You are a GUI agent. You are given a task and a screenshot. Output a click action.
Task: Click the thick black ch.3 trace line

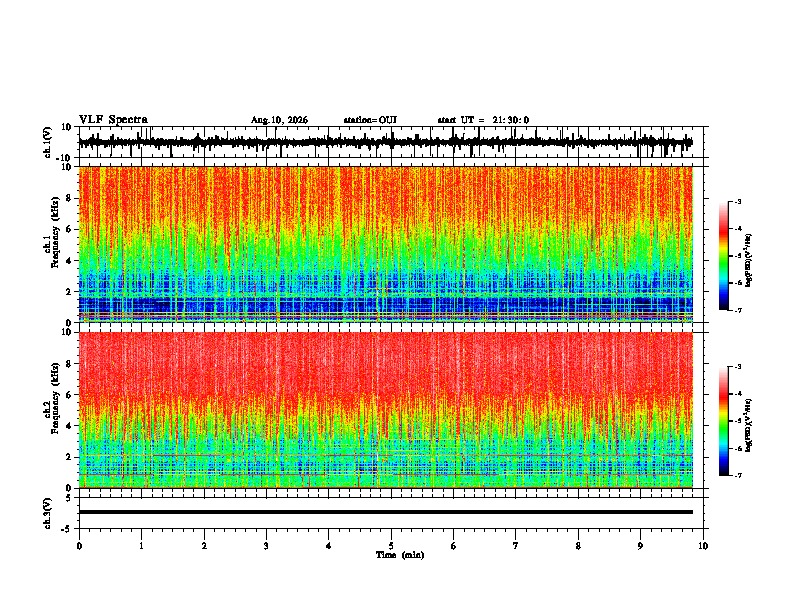pyautogui.click(x=385, y=512)
